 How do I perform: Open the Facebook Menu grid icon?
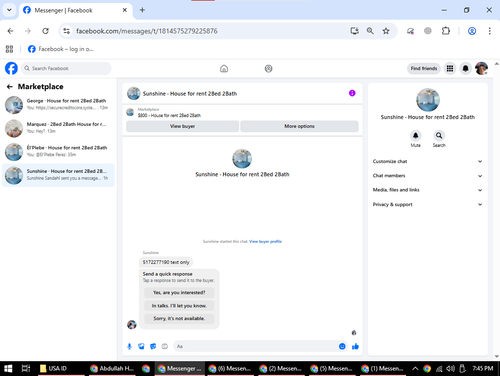[x=450, y=68]
